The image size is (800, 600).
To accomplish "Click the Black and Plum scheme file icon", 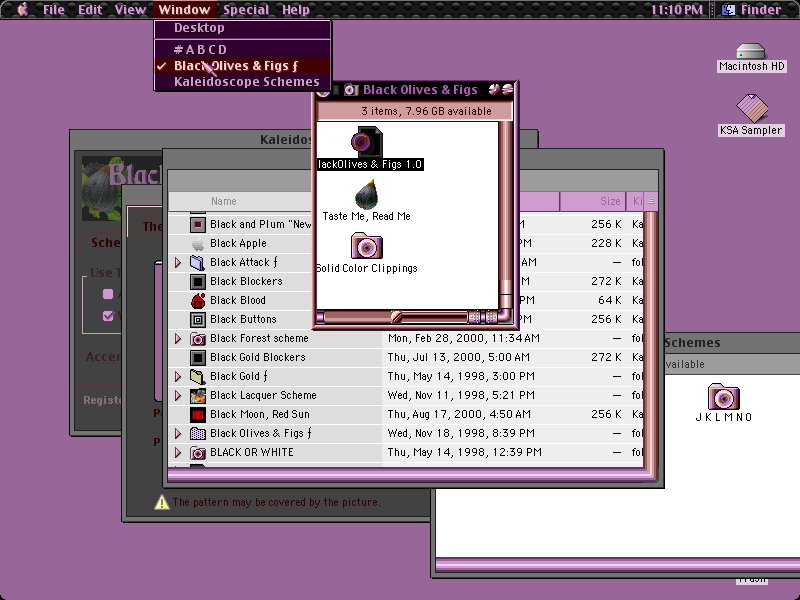I will click(198, 224).
